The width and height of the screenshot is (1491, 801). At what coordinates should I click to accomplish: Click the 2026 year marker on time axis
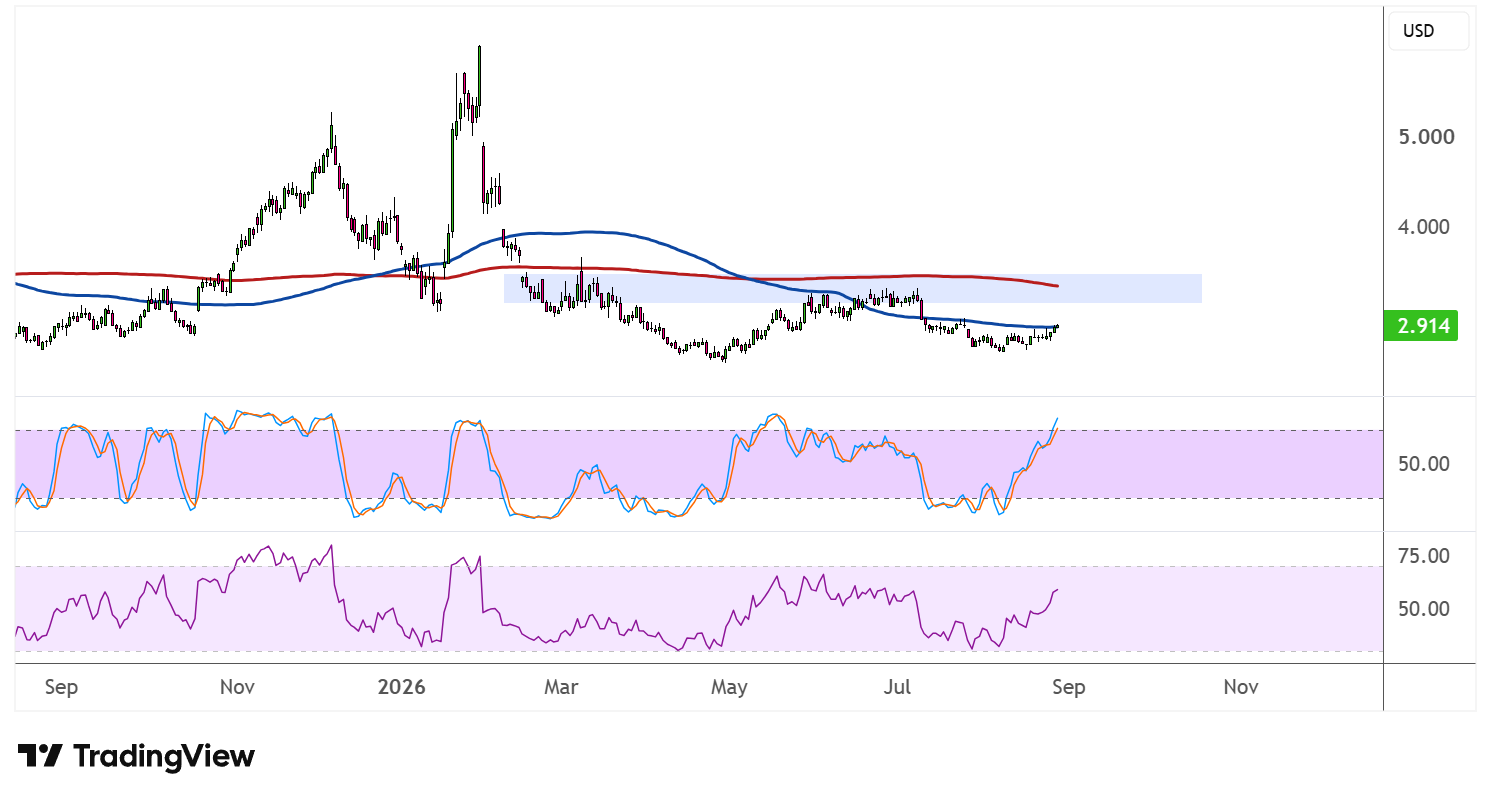coord(401,687)
